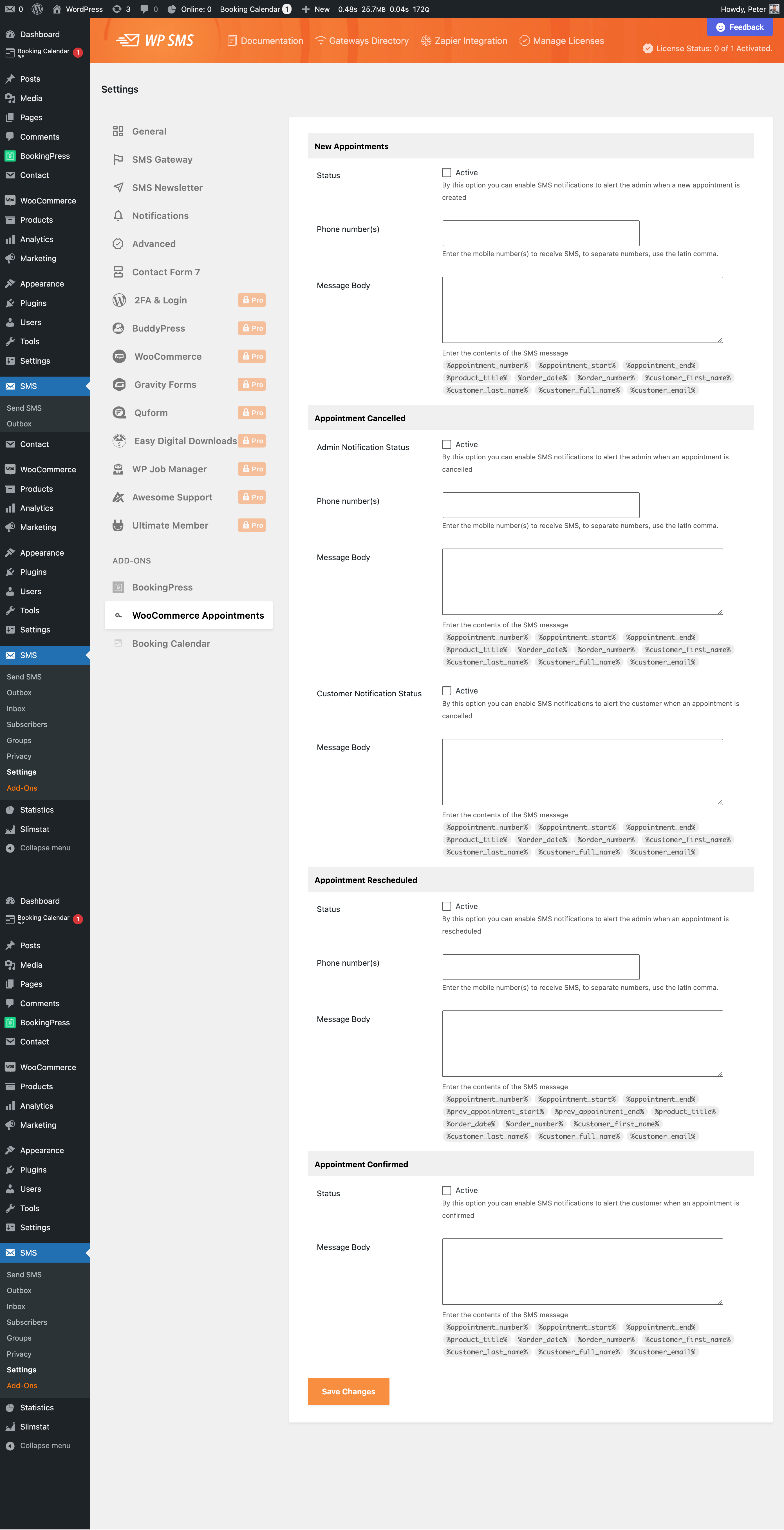Open the New menu in admin bar
The image size is (784, 1530).
point(315,9)
